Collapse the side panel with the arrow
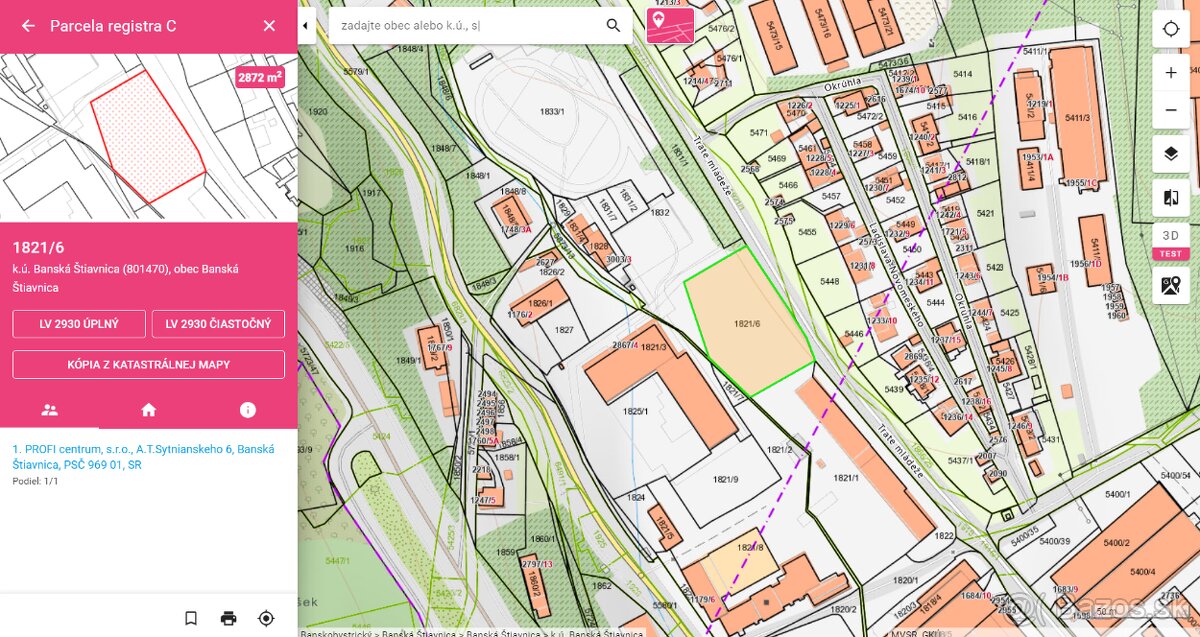1200x637 pixels. tap(307, 26)
